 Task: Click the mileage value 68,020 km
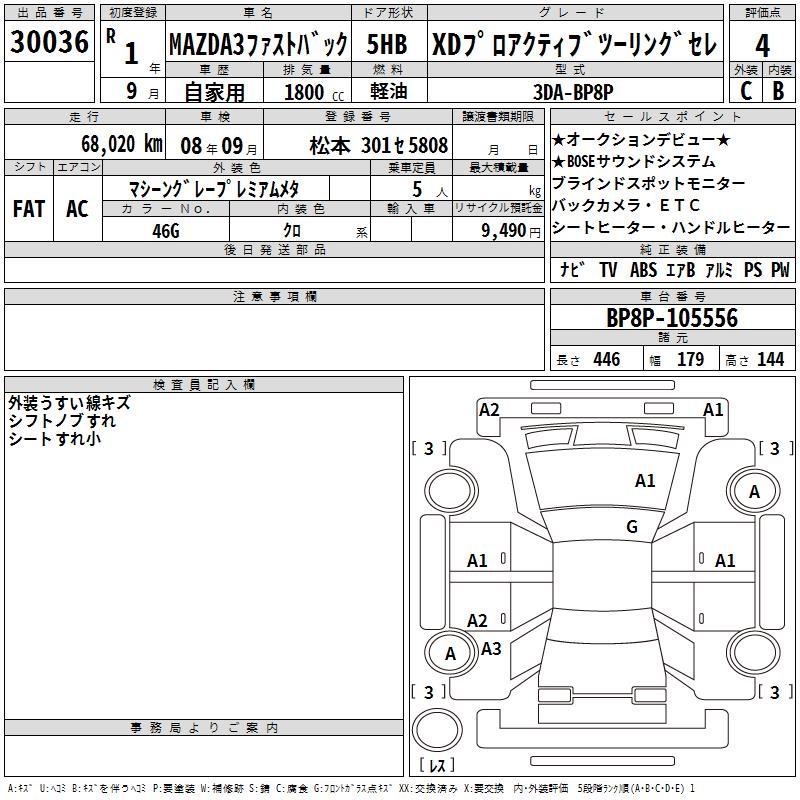pos(122,144)
